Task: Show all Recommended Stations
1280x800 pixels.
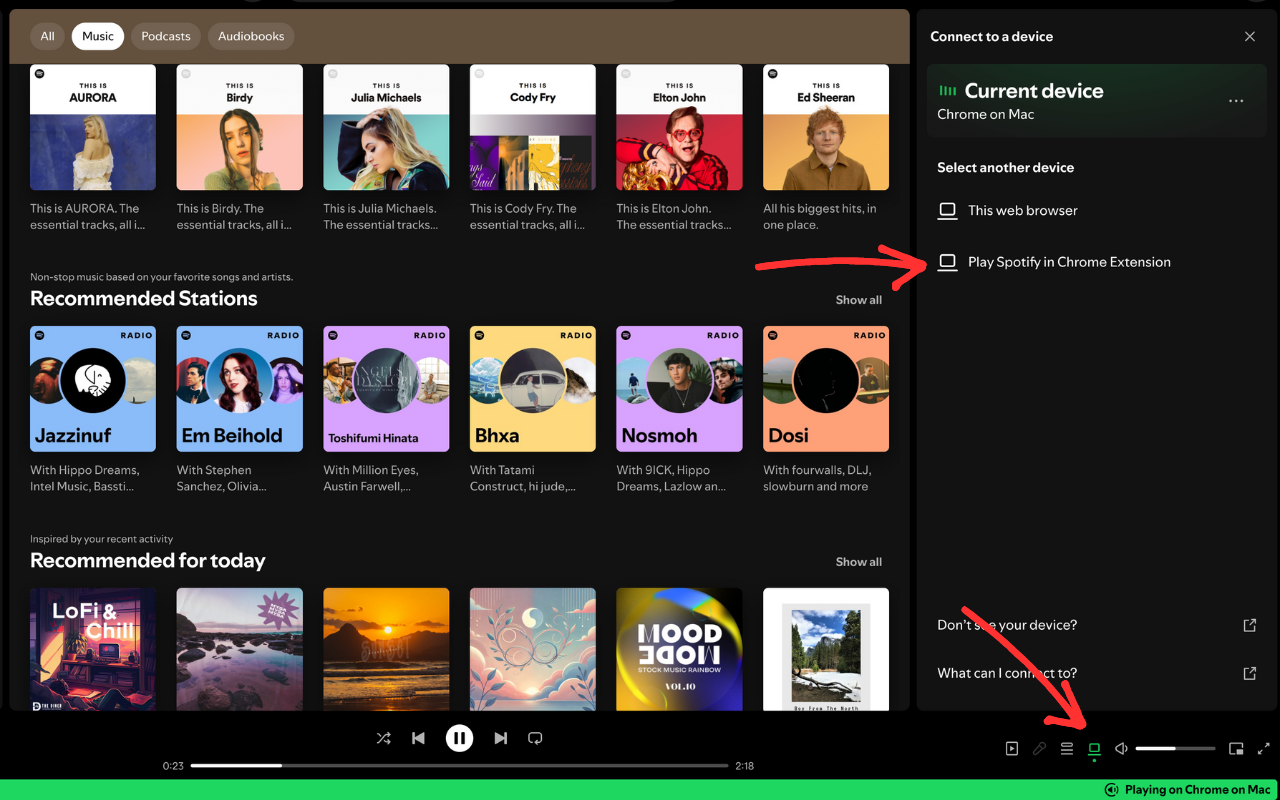Action: coord(859,300)
